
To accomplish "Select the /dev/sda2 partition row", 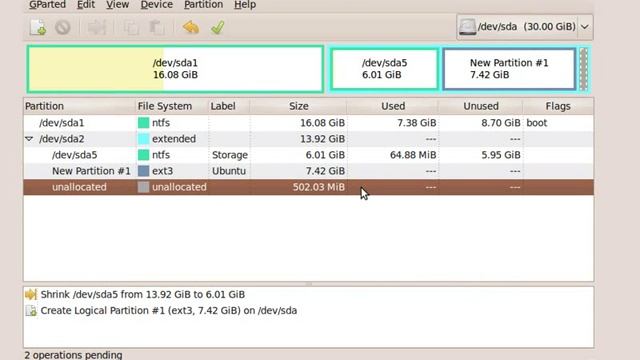I will pos(309,139).
